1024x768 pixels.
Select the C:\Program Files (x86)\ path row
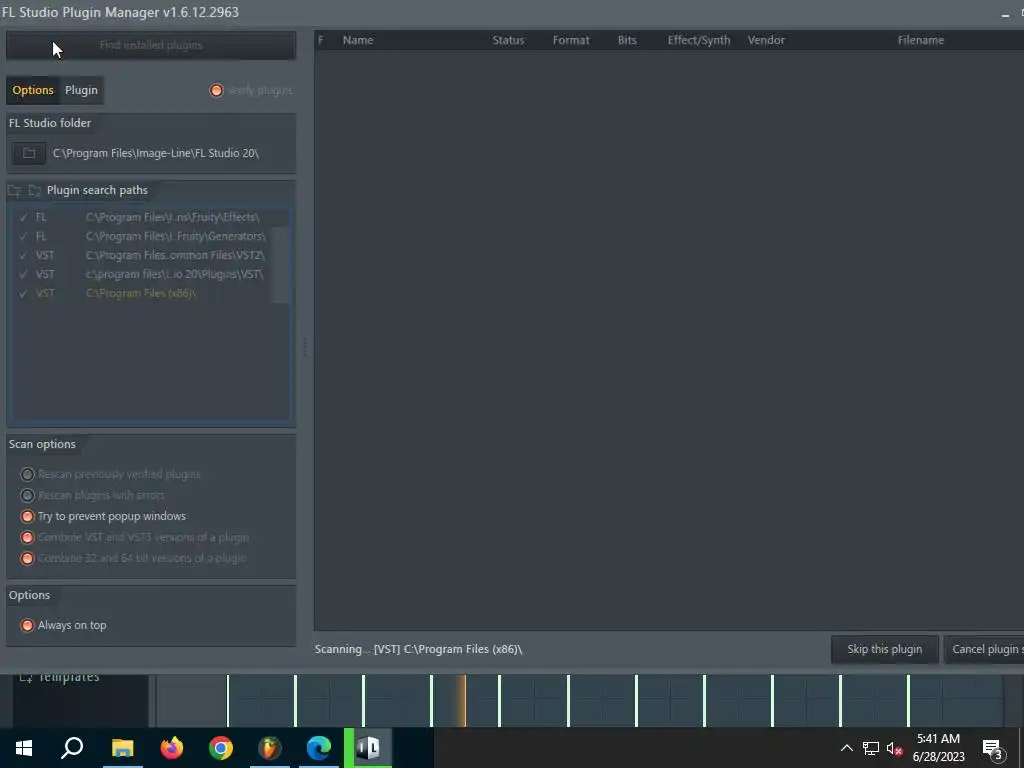tap(141, 294)
